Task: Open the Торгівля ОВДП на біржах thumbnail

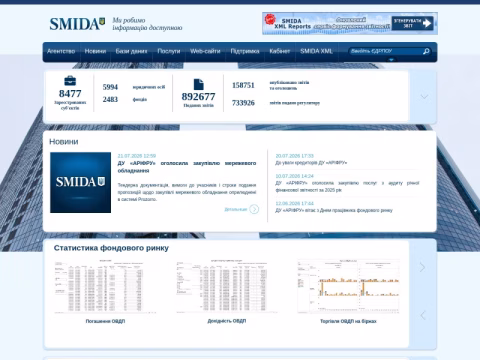Action: pyautogui.click(x=348, y=287)
